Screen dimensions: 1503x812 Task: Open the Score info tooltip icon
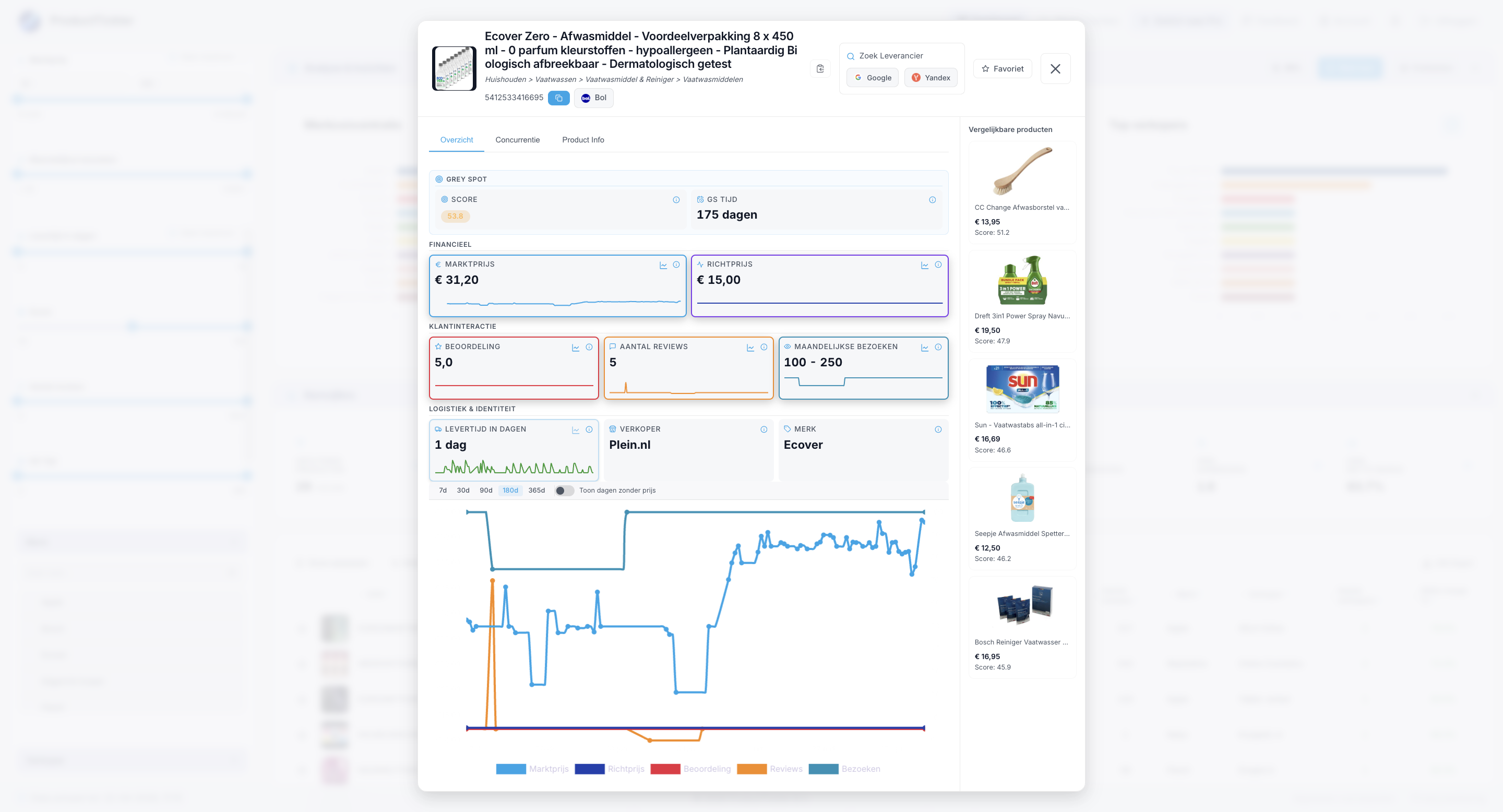click(x=676, y=199)
